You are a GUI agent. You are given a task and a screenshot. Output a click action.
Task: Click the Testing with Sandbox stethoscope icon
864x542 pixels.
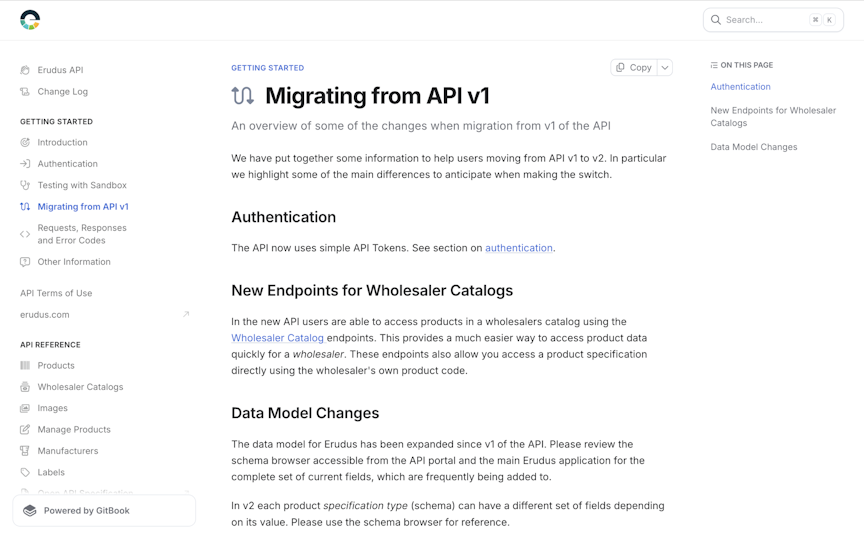25,185
